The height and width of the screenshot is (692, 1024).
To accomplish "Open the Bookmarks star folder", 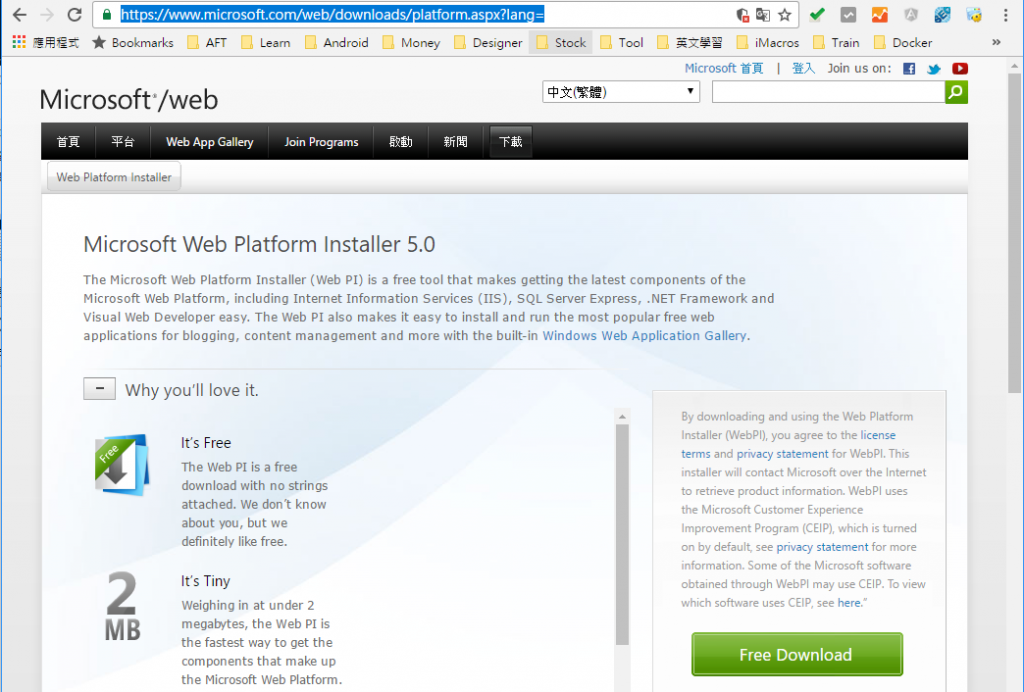I will coord(133,42).
